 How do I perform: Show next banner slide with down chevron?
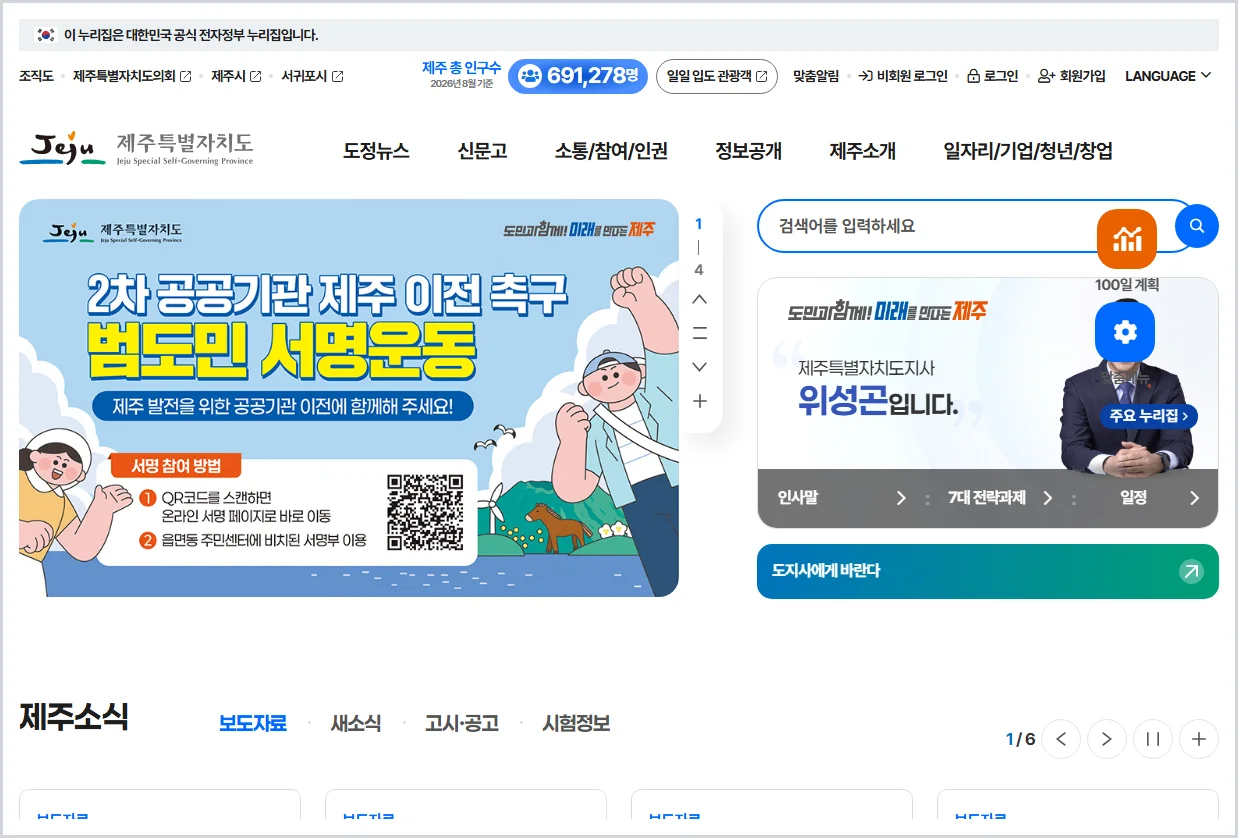point(699,367)
